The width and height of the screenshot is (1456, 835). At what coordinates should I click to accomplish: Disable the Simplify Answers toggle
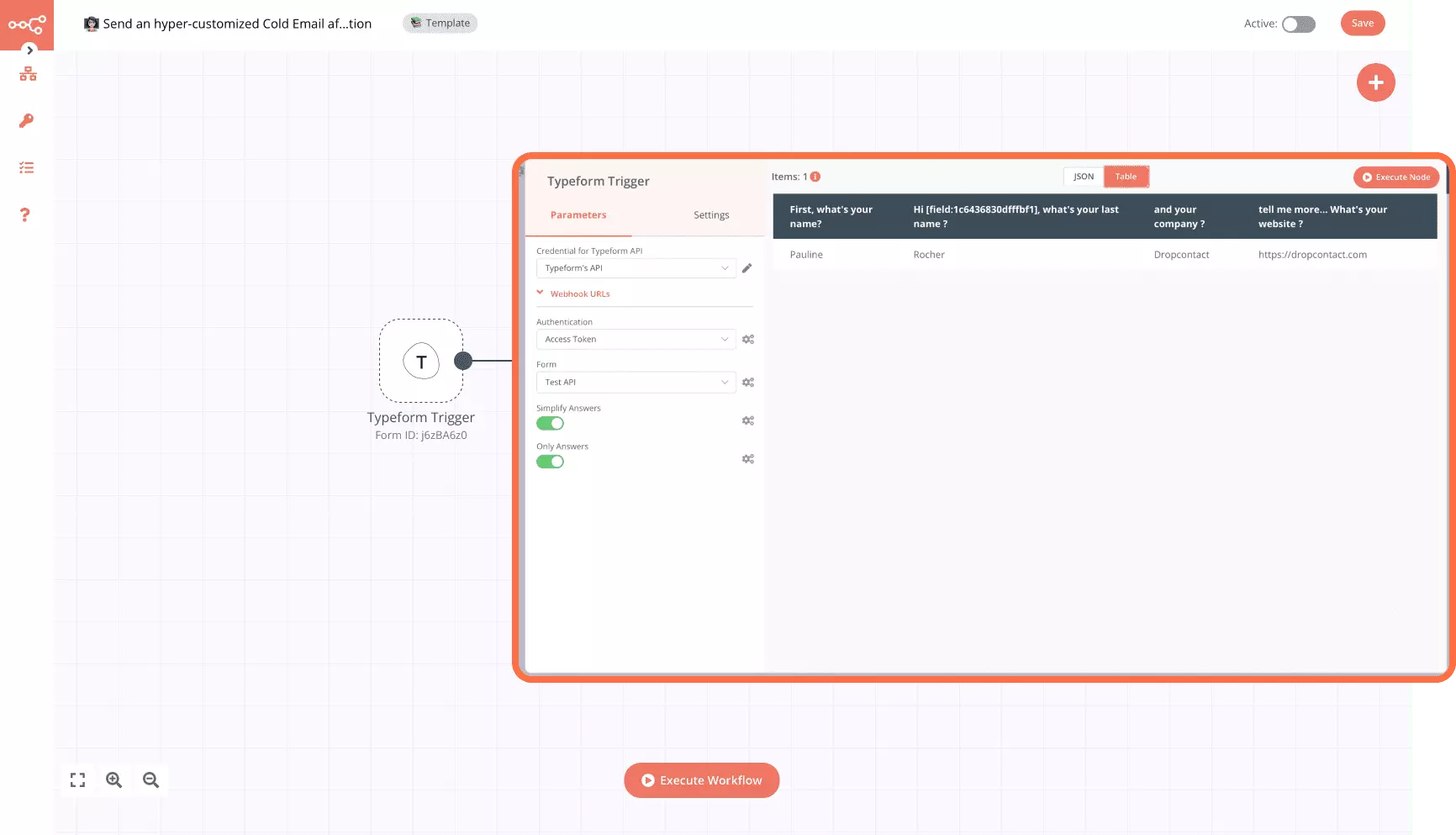(x=551, y=423)
